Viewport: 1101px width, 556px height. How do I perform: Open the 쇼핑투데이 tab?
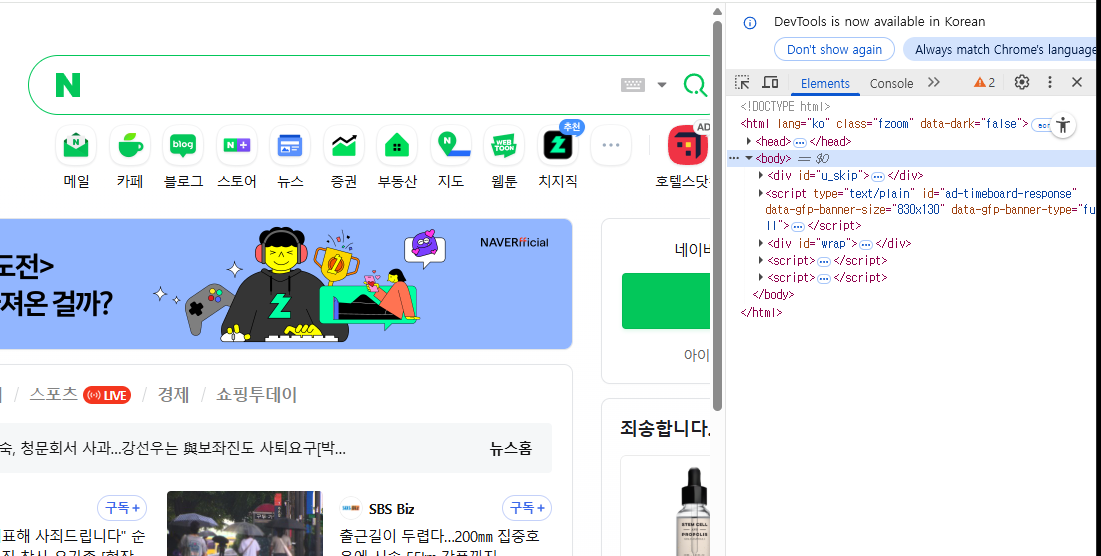point(256,395)
